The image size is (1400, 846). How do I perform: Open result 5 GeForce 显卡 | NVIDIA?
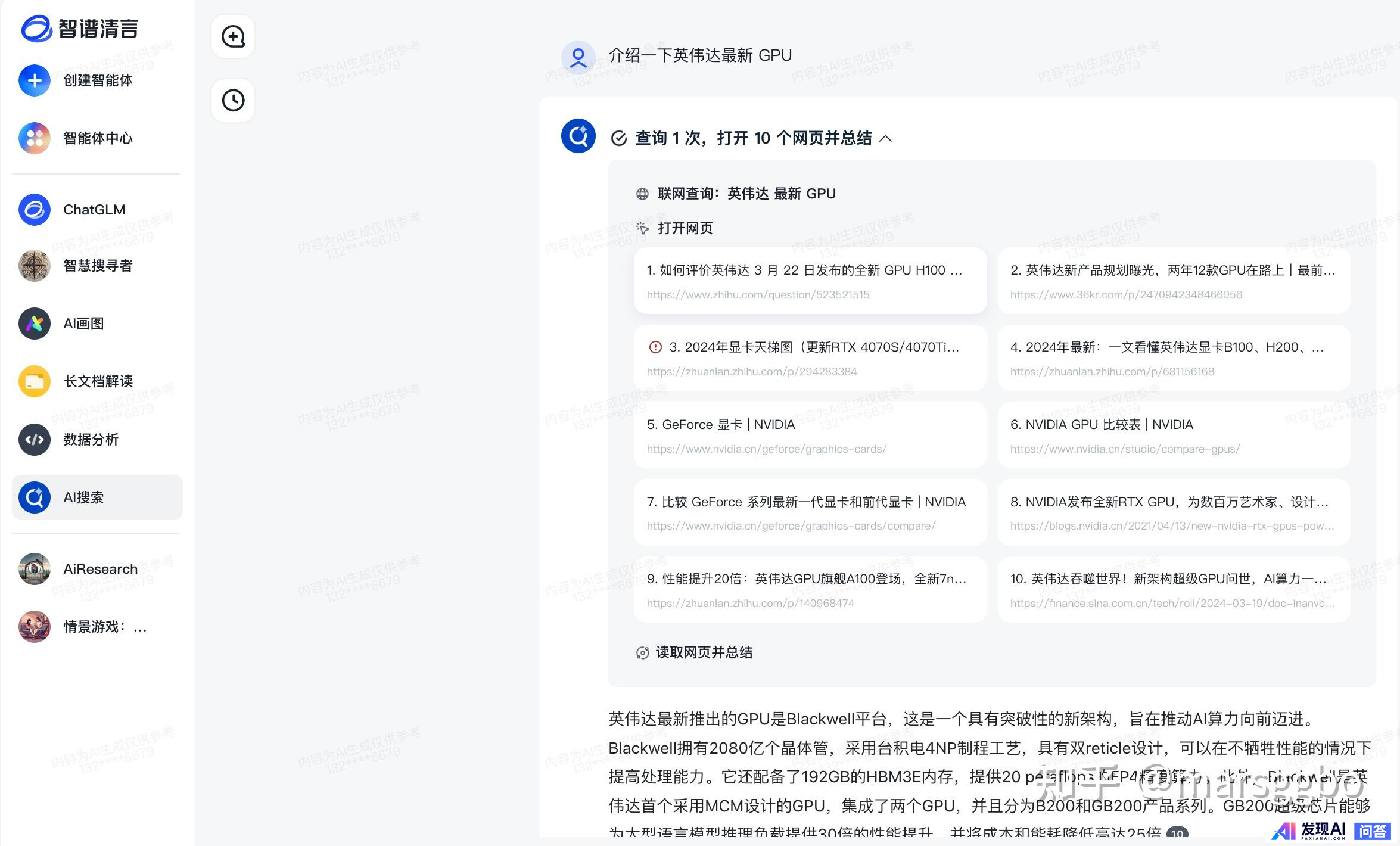(810, 436)
